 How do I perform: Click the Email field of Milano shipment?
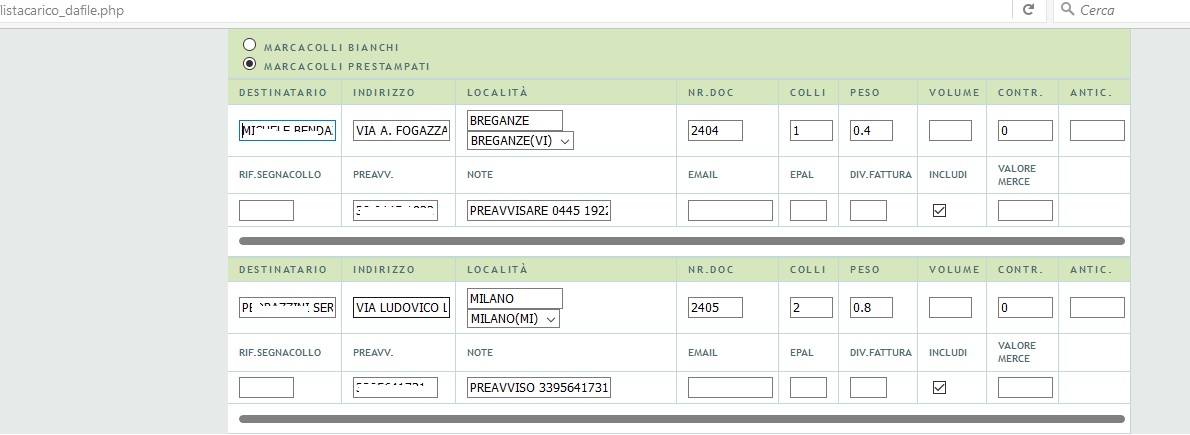(x=730, y=387)
